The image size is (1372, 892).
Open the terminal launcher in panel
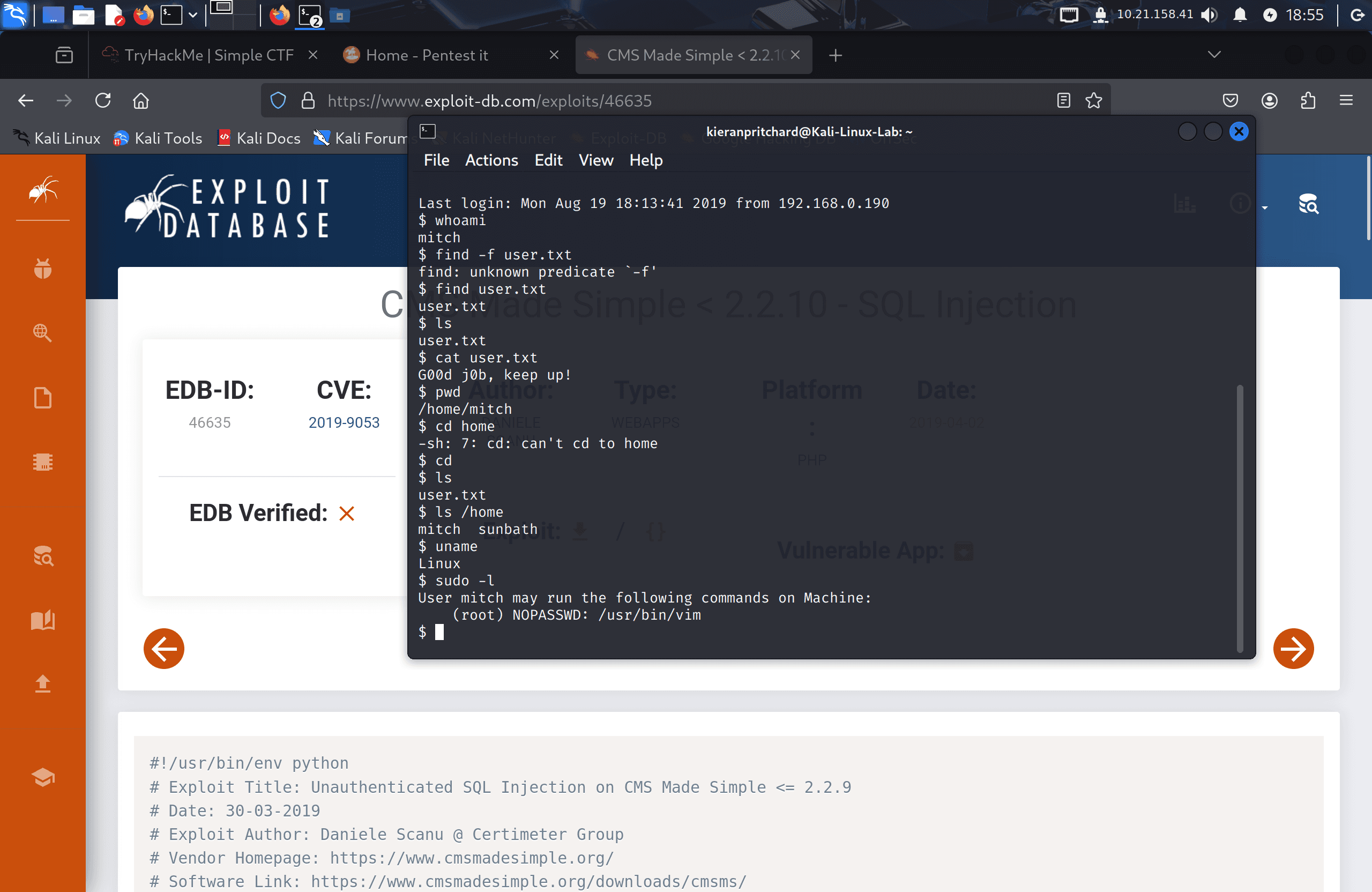pos(171,15)
